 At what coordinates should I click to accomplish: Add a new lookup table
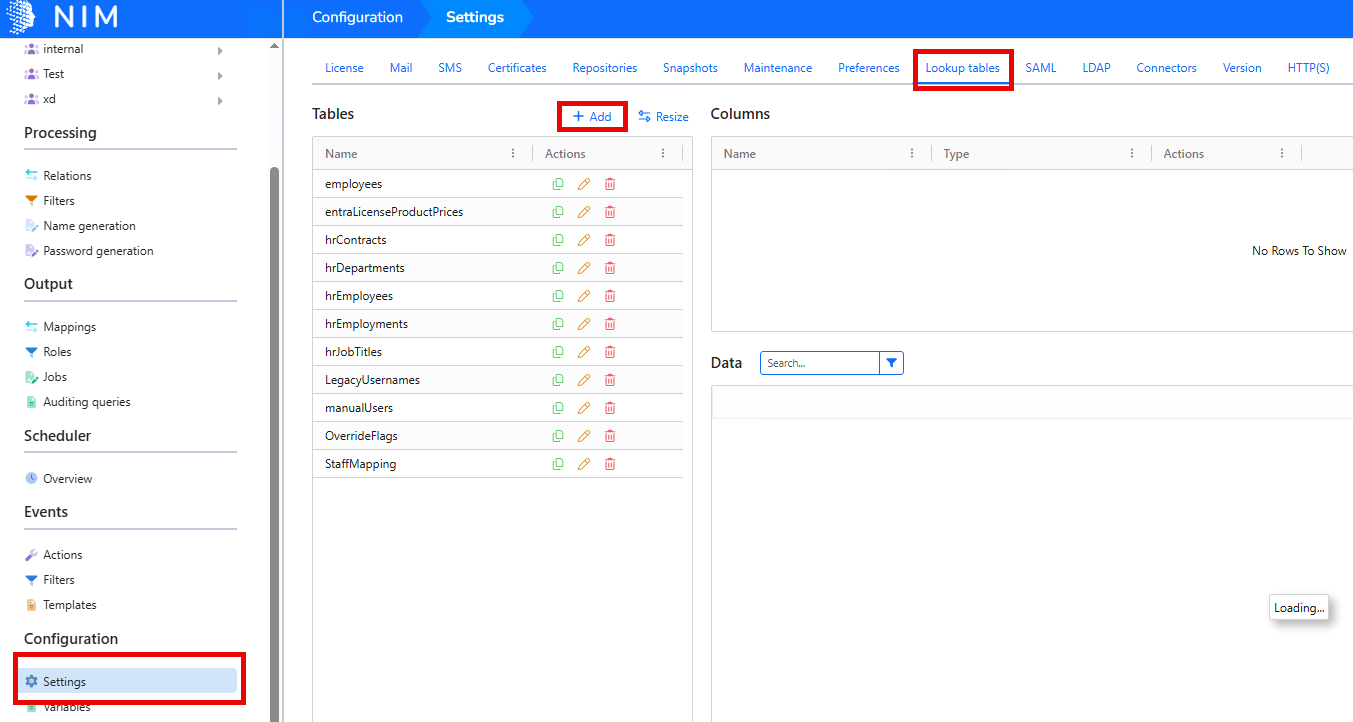pyautogui.click(x=592, y=117)
